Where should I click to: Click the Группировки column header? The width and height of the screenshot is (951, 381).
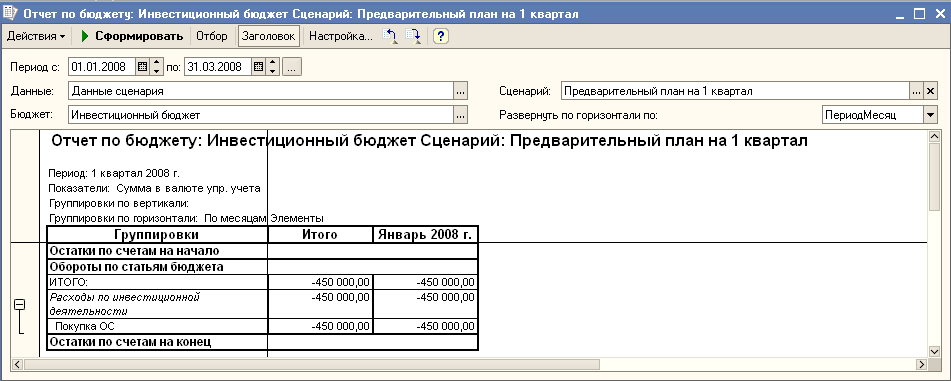tap(157, 235)
